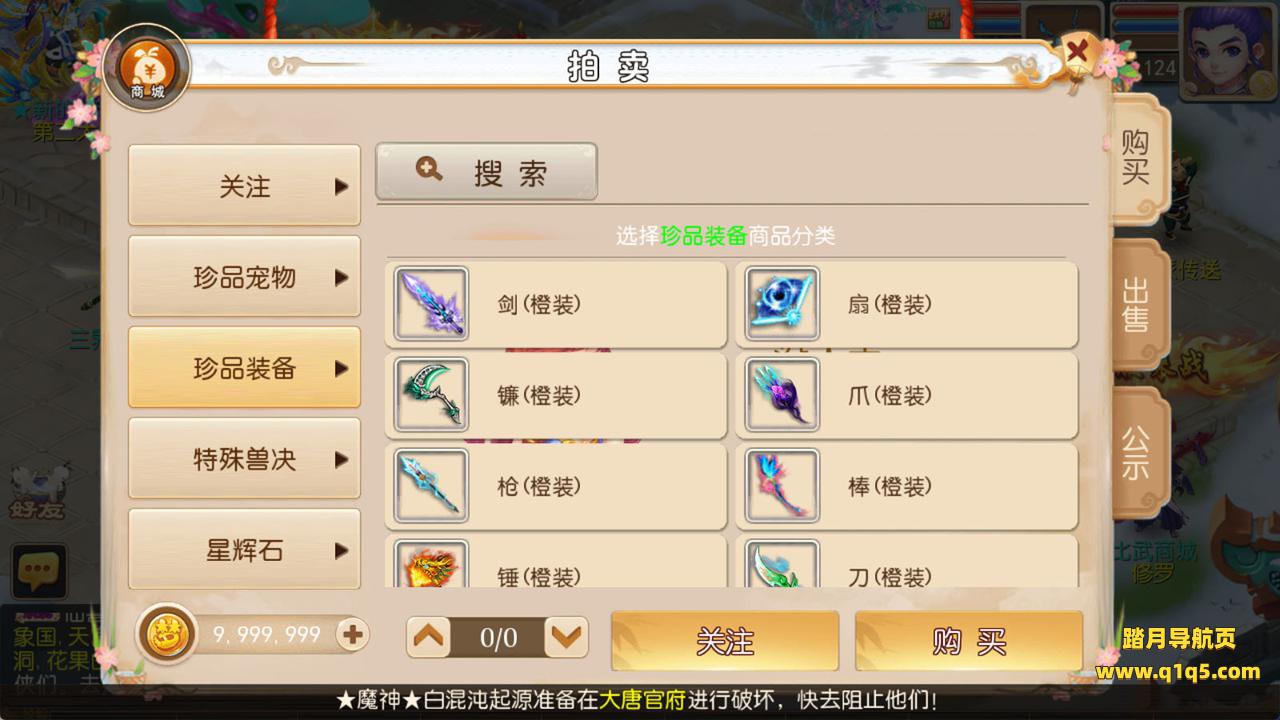
Task: Select the 剑(橙装) sword icon
Action: (x=431, y=304)
